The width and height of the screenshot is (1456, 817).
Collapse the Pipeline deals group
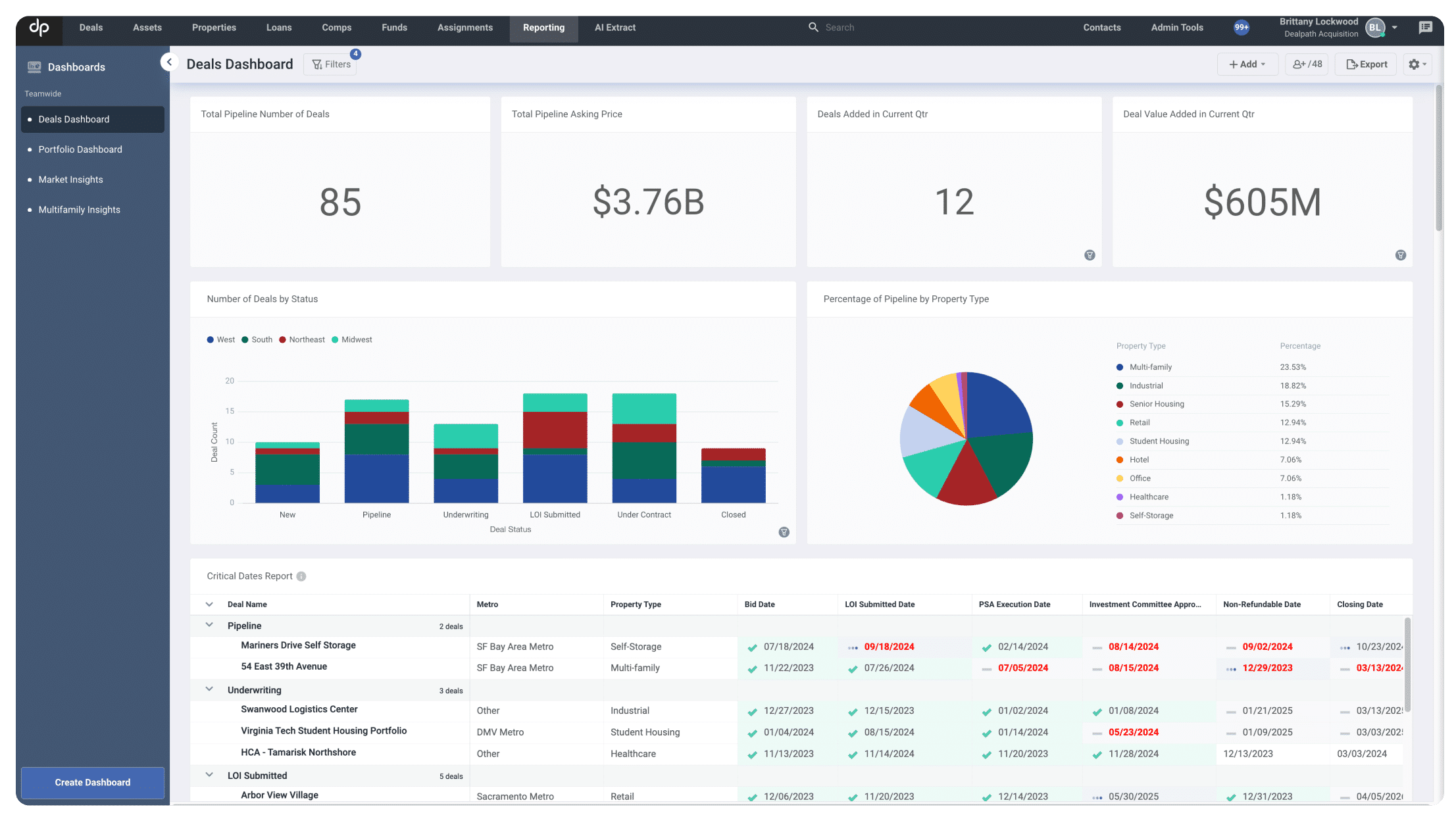tap(209, 625)
